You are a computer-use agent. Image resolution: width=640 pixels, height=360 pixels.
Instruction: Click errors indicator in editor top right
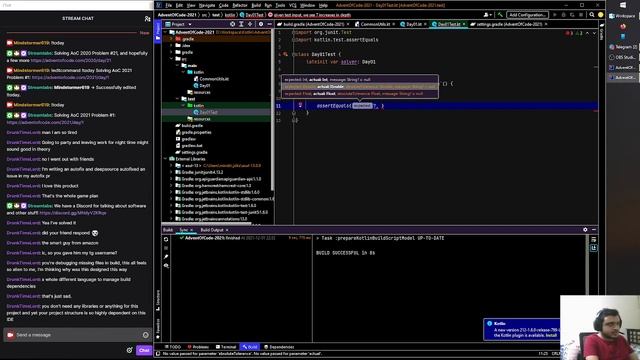pos(568,33)
